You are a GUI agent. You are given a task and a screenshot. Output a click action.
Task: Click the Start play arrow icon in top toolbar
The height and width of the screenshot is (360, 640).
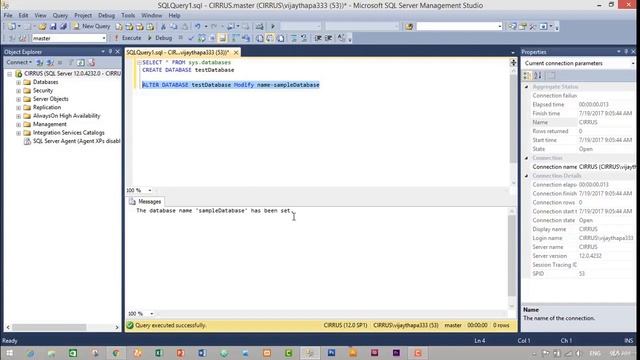273,26
